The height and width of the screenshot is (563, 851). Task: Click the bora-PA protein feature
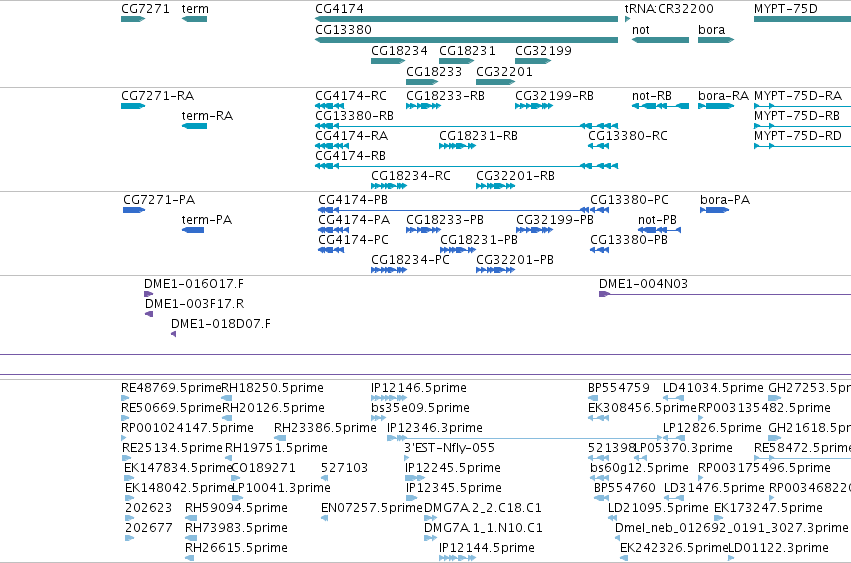pyautogui.click(x=714, y=210)
